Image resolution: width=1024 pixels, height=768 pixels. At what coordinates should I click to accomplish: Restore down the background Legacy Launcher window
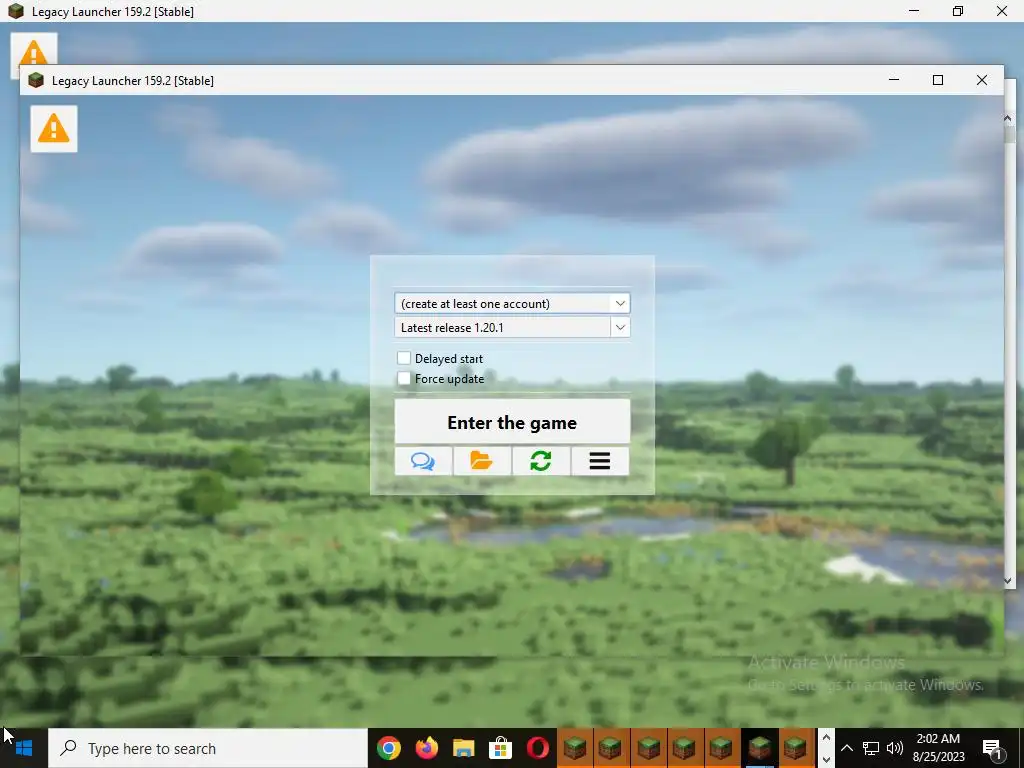(x=957, y=11)
